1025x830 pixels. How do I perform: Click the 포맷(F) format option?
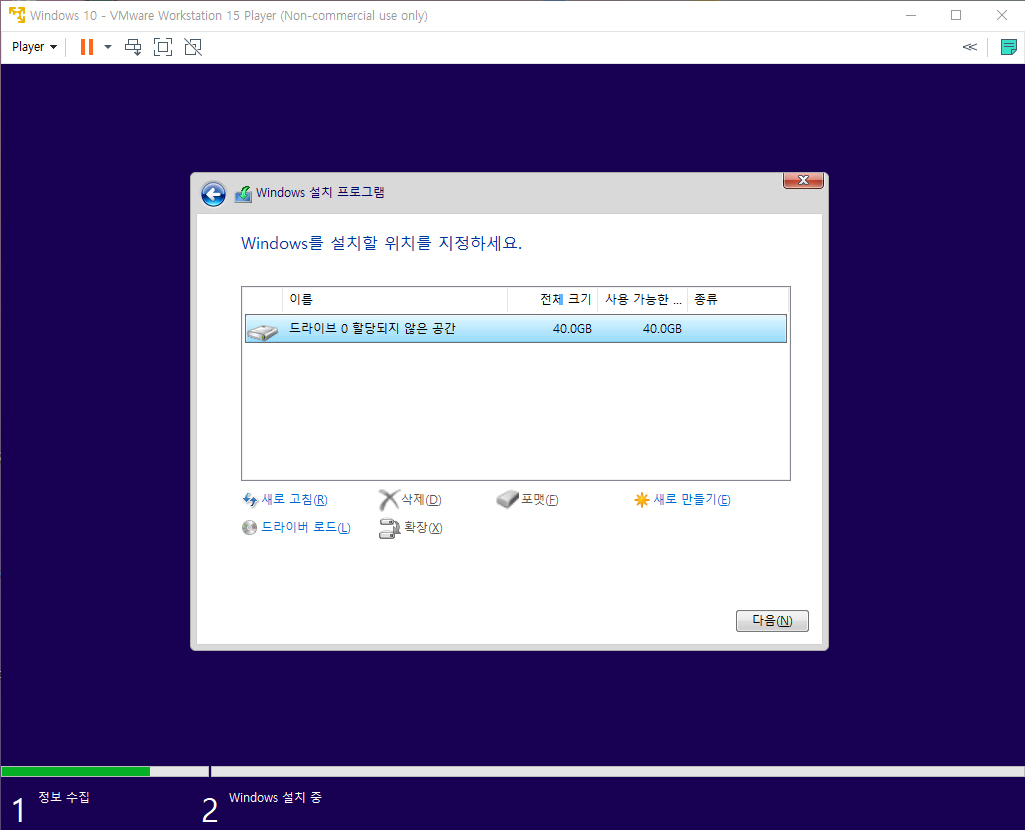pyautogui.click(x=539, y=500)
